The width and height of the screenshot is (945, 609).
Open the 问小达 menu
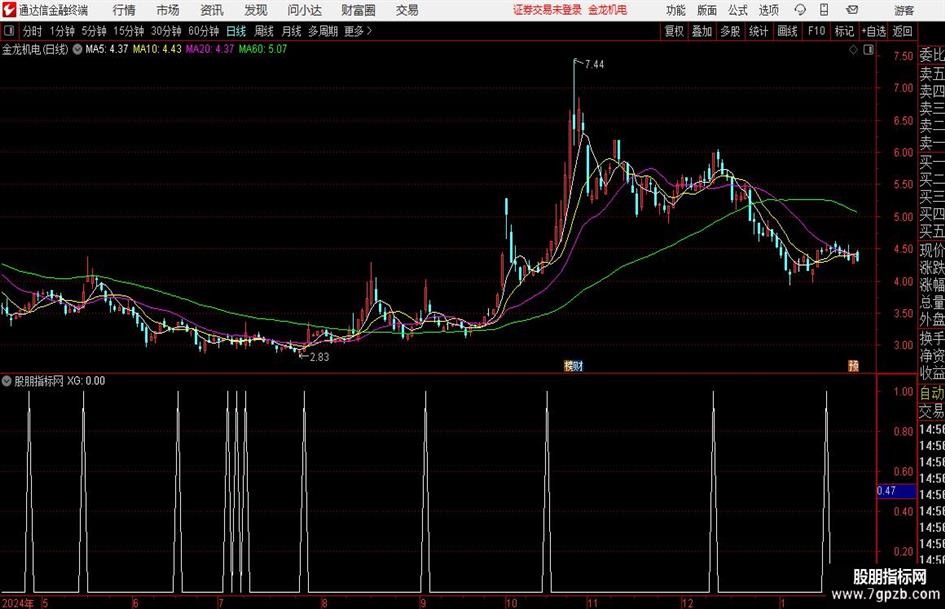pos(304,10)
